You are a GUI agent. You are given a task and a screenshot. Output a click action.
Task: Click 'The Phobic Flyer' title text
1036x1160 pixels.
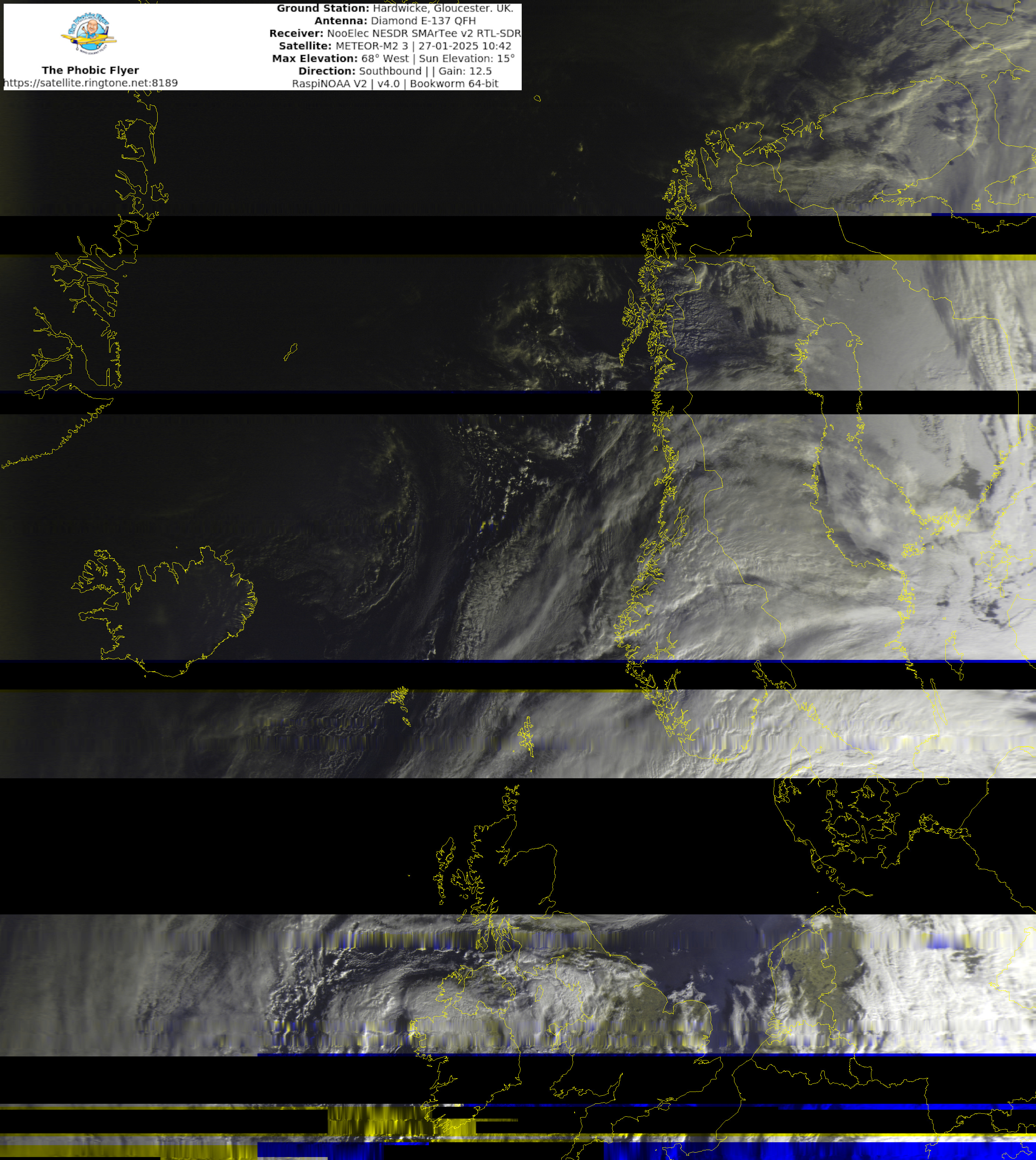tap(90, 70)
